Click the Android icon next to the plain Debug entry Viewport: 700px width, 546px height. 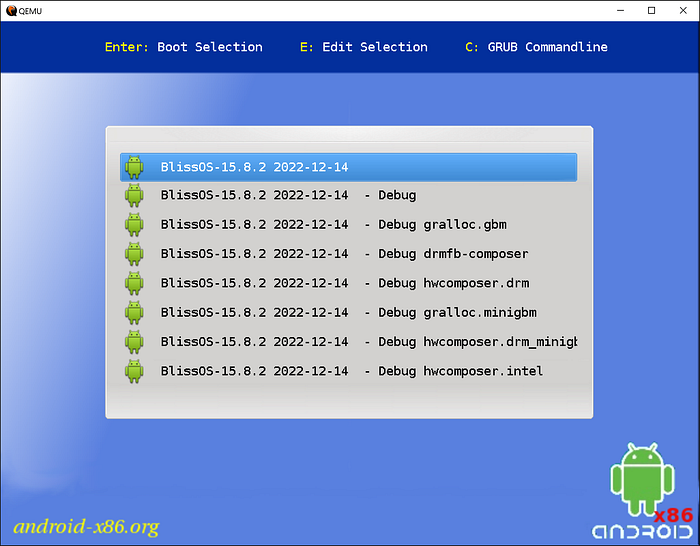(x=134, y=195)
